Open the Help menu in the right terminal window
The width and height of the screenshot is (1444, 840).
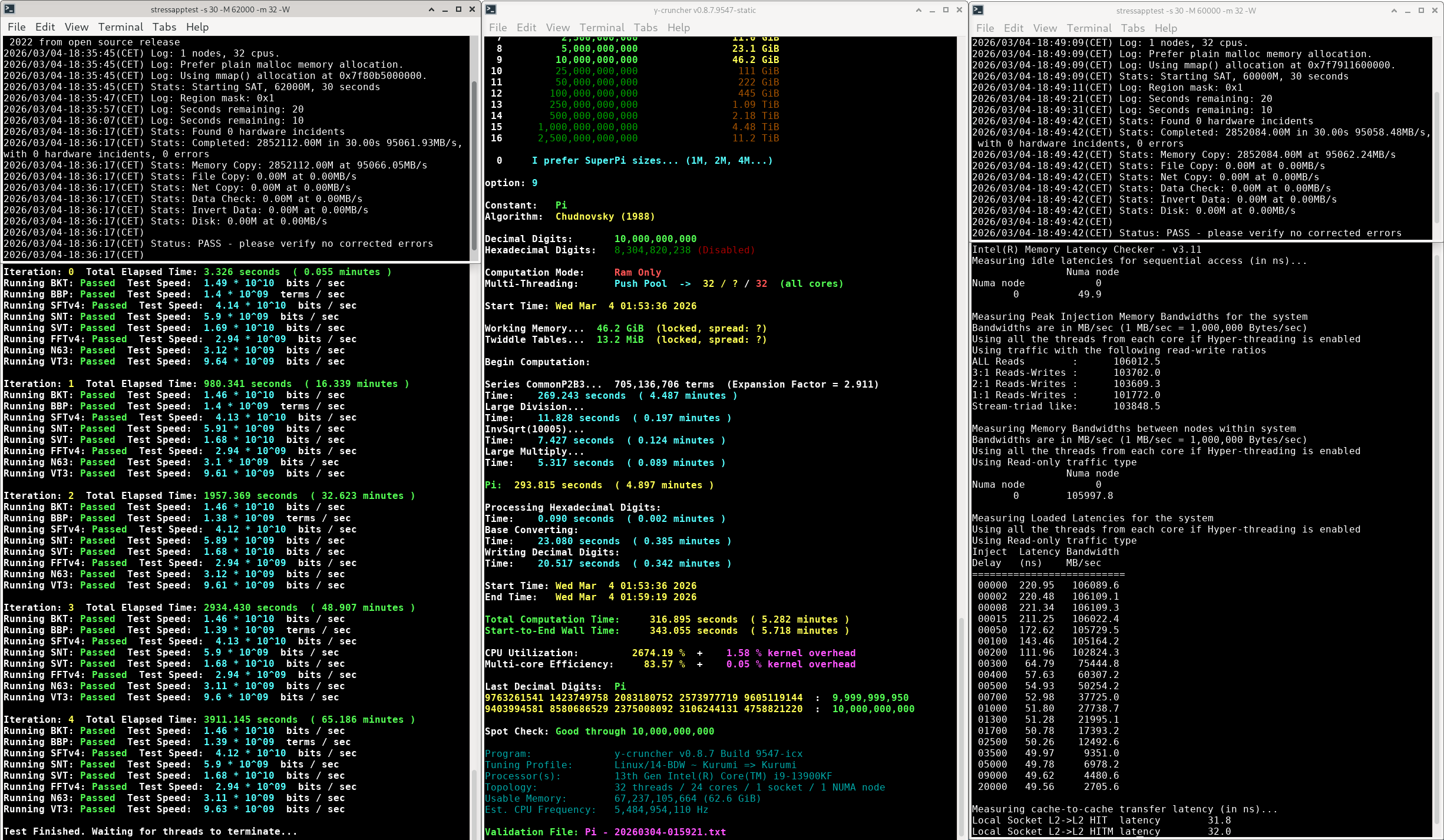(1165, 28)
